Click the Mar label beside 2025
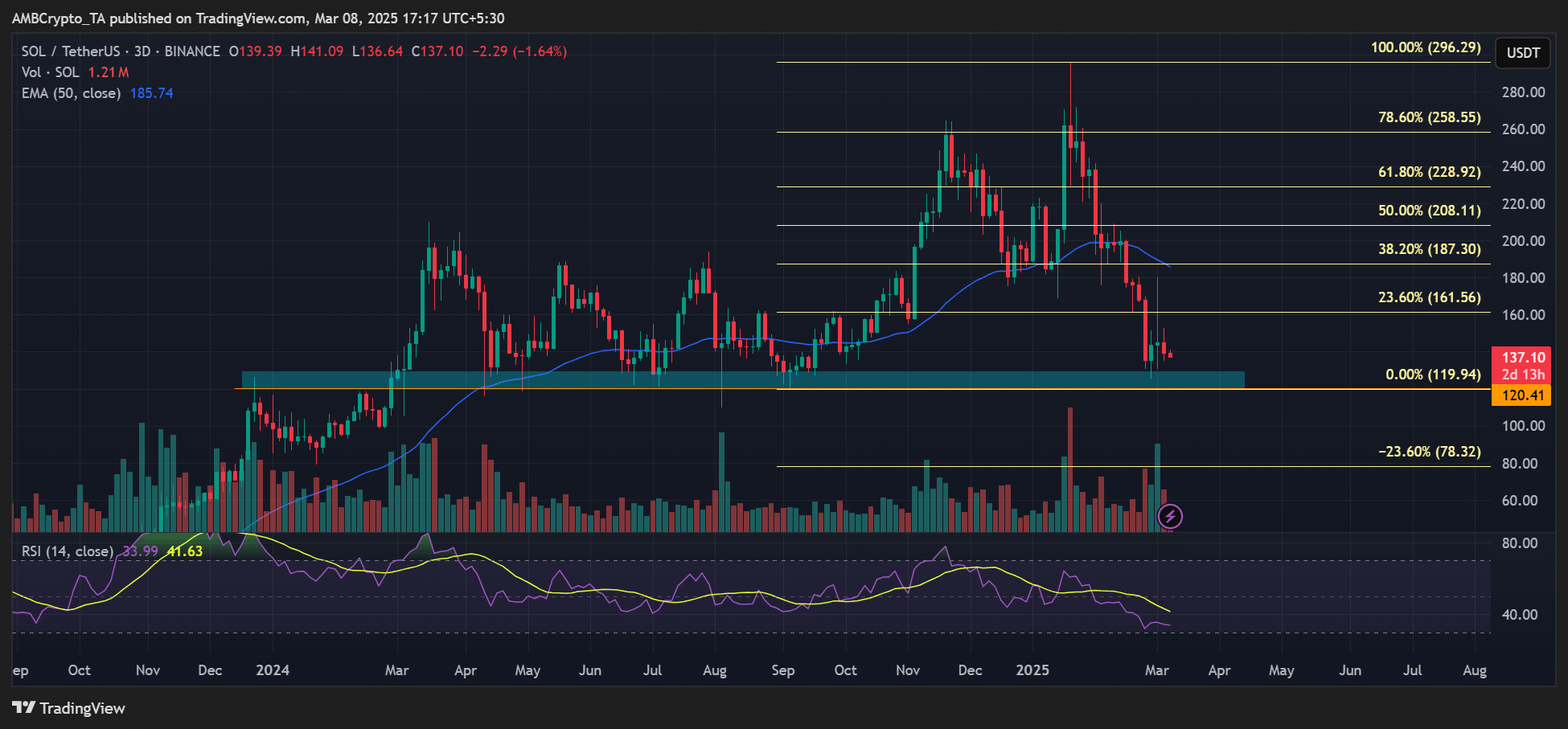 [1156, 670]
